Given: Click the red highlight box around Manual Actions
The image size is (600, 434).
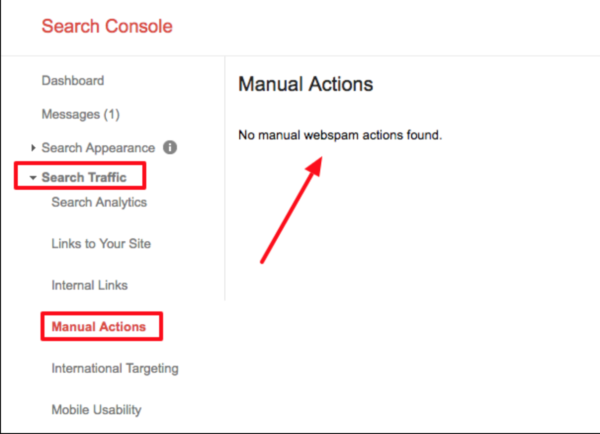Looking at the screenshot, I should [102, 326].
